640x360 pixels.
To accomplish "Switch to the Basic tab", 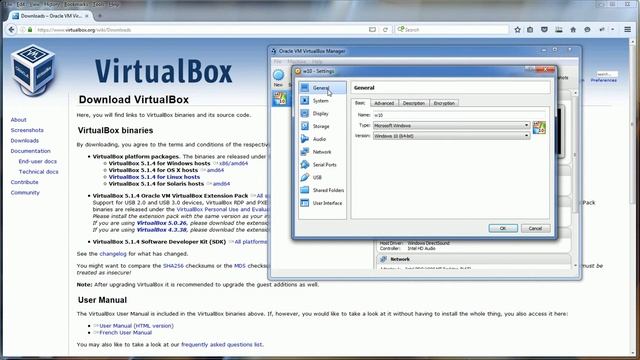I will [x=360, y=103].
